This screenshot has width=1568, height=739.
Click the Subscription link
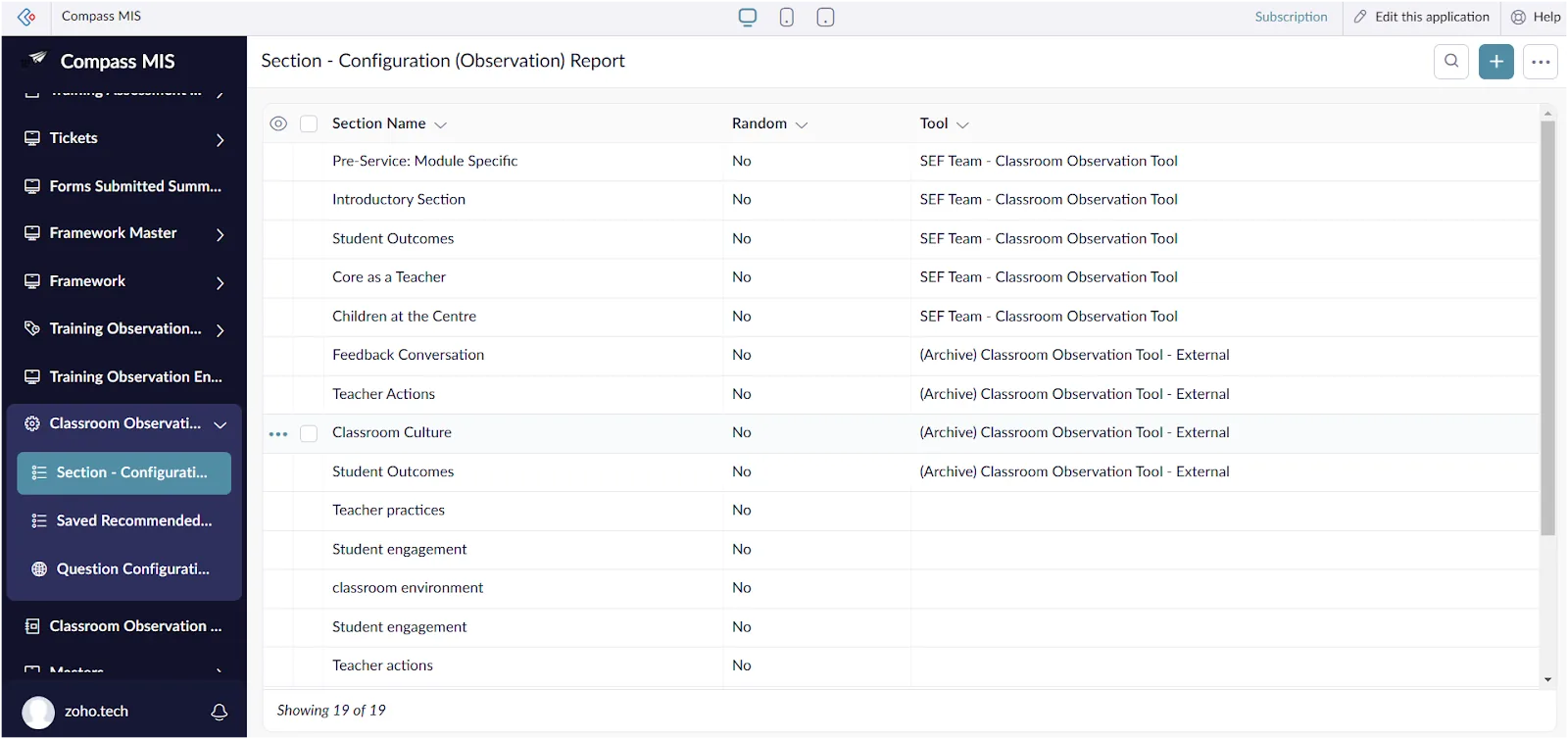1291,17
